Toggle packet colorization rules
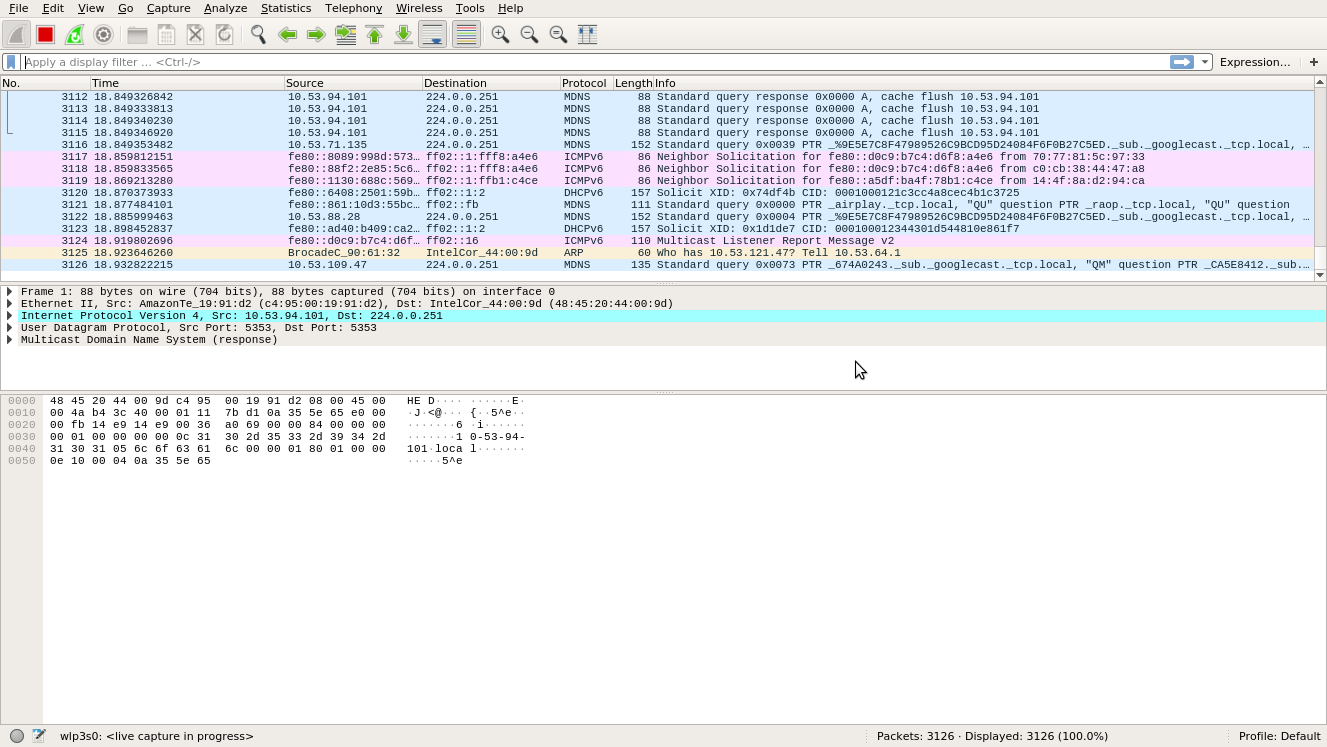Image resolution: width=1327 pixels, height=747 pixels. pyautogui.click(x=466, y=34)
